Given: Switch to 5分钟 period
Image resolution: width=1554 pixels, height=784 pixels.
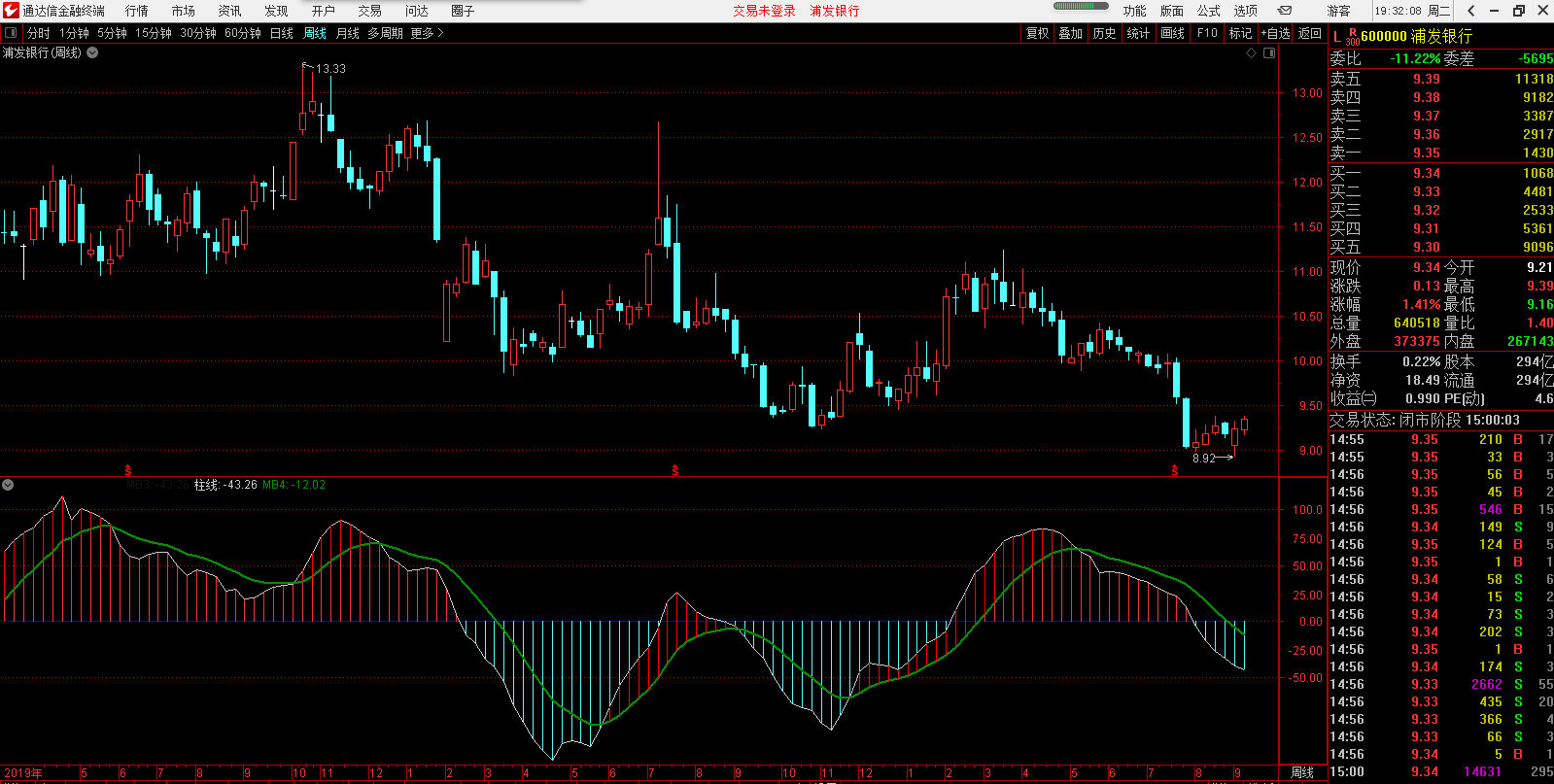Looking at the screenshot, I should click(x=113, y=33).
